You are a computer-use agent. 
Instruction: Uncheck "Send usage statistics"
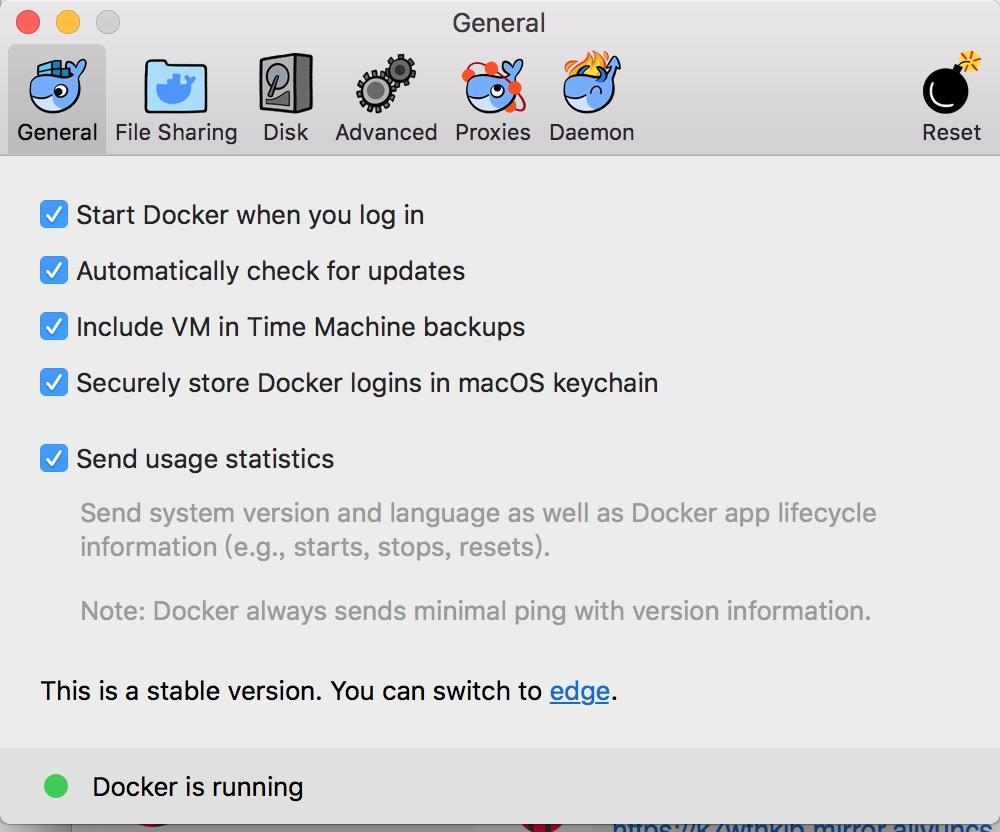[x=53, y=458]
